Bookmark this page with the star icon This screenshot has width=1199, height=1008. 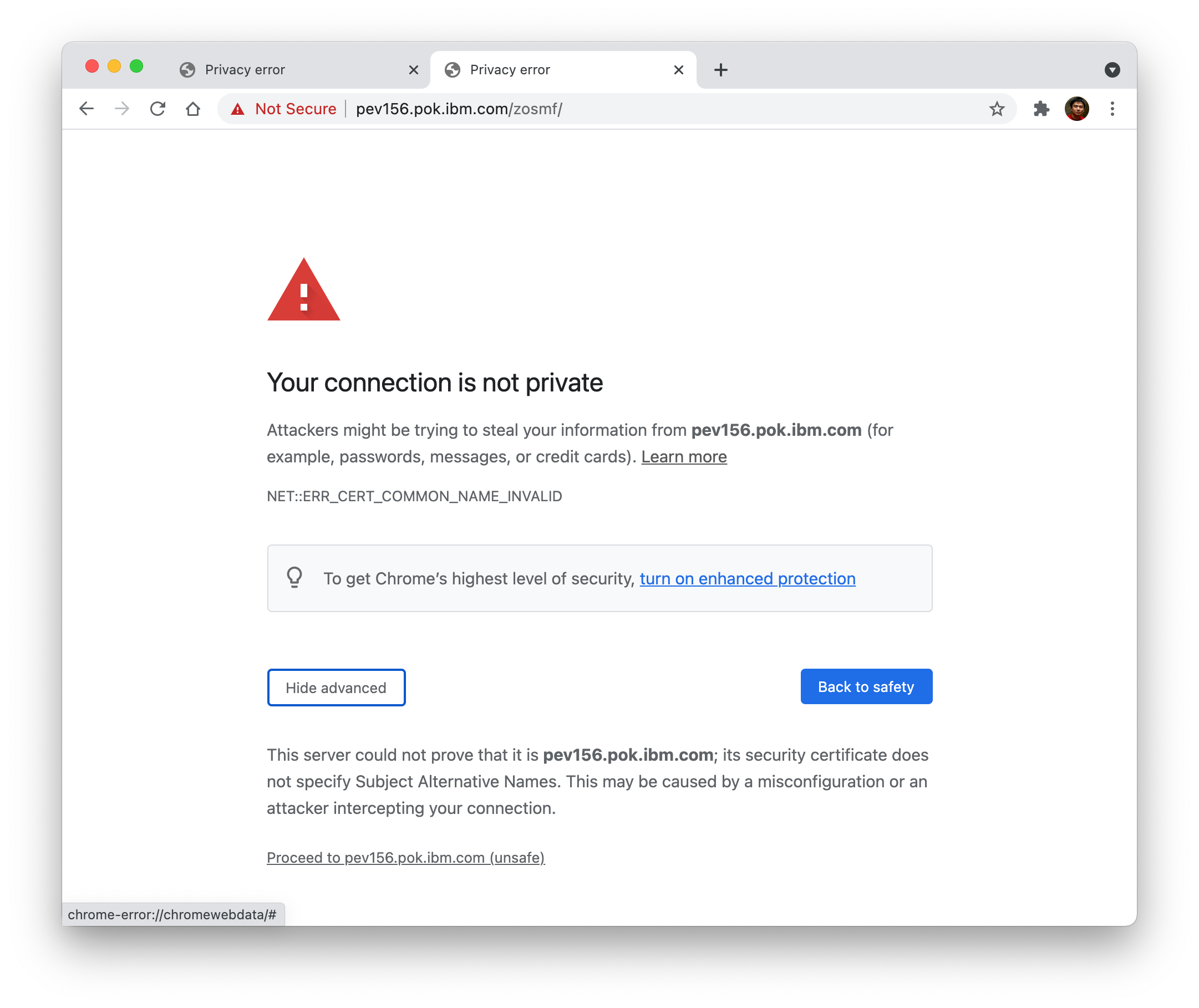click(997, 109)
